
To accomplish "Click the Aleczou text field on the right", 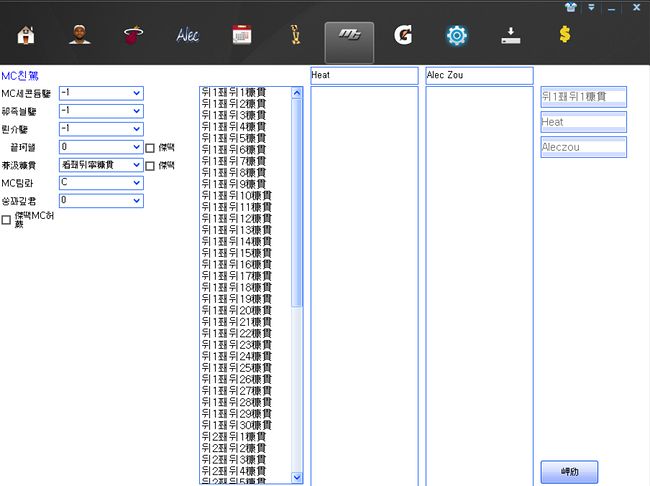I will [x=583, y=147].
